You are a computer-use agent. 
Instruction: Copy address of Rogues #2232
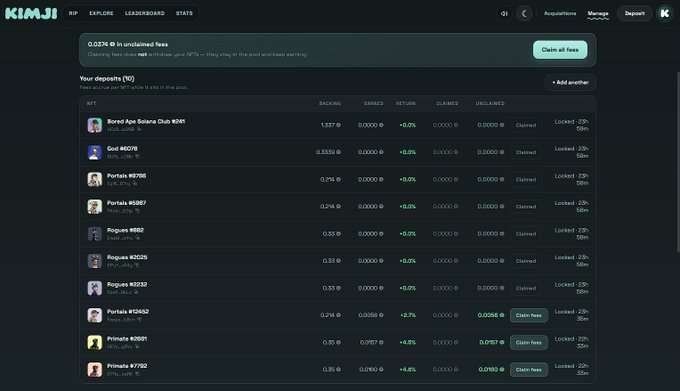[136, 292]
